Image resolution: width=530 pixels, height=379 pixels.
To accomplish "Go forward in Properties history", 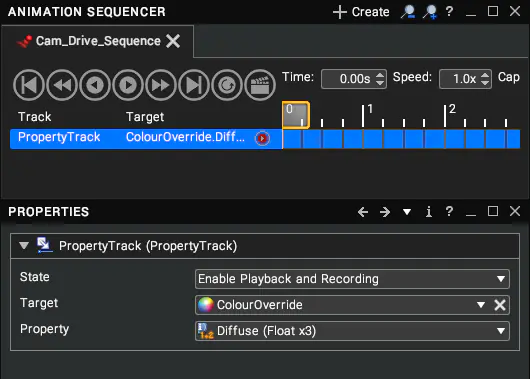I will 385,212.
